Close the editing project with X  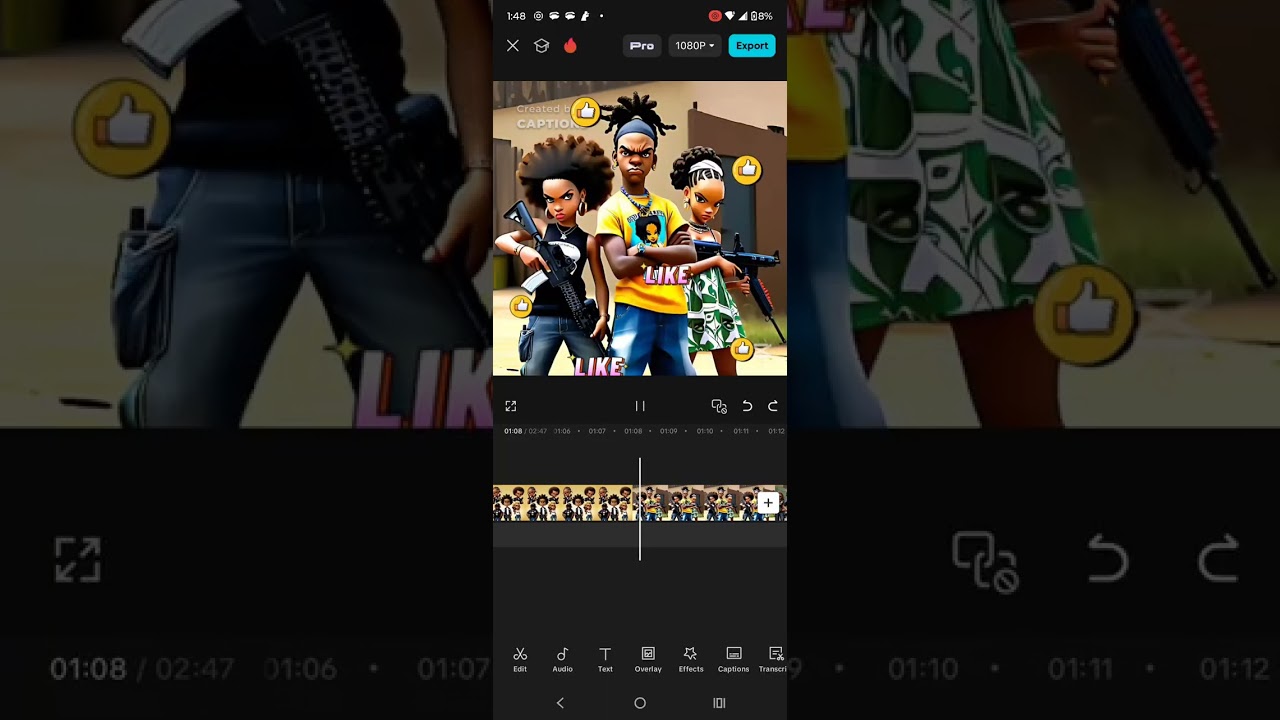[513, 46]
